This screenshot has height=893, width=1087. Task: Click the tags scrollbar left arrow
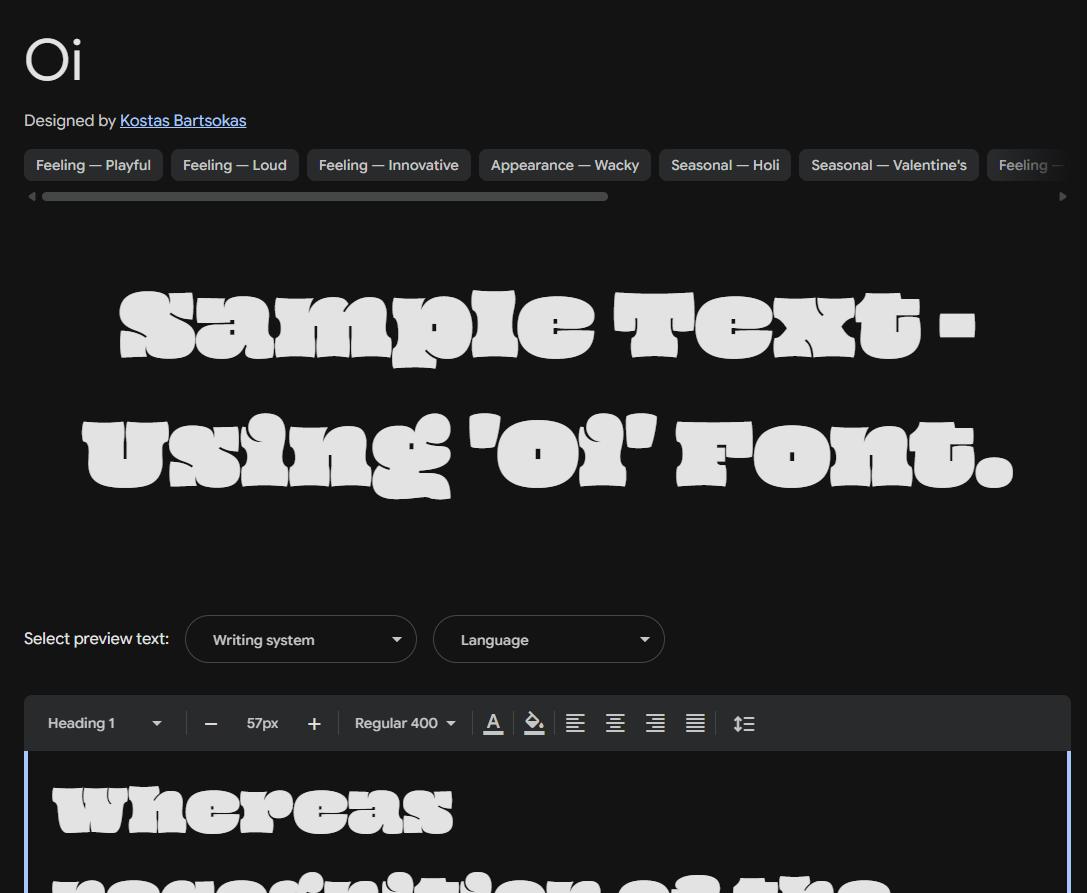click(31, 197)
